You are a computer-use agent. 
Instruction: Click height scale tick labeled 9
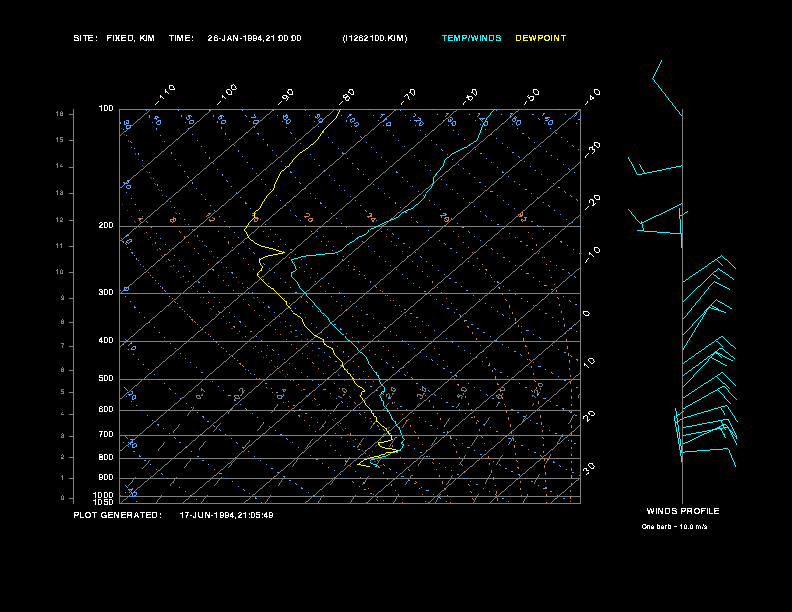coord(63,298)
